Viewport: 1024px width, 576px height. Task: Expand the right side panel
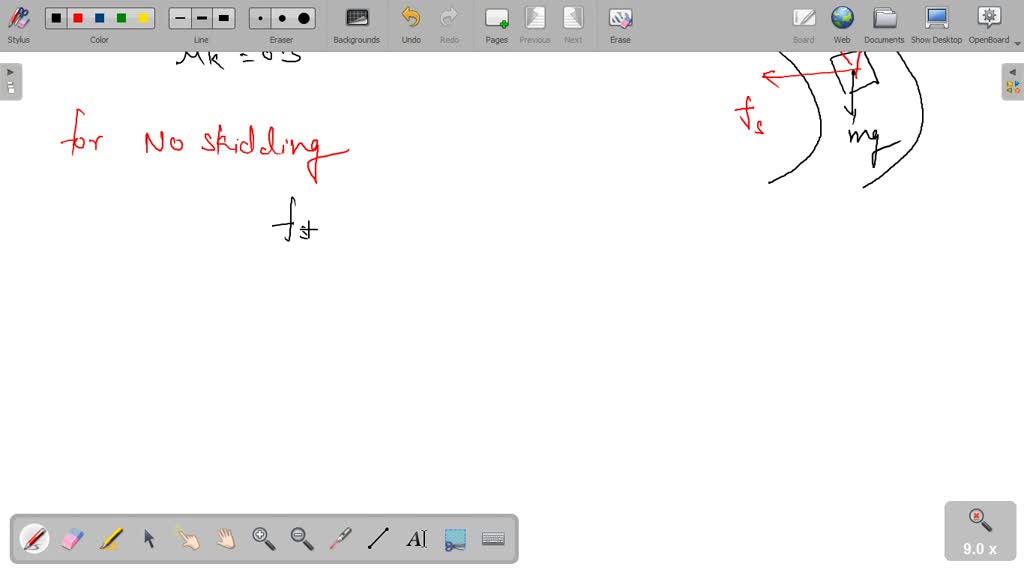[1013, 81]
